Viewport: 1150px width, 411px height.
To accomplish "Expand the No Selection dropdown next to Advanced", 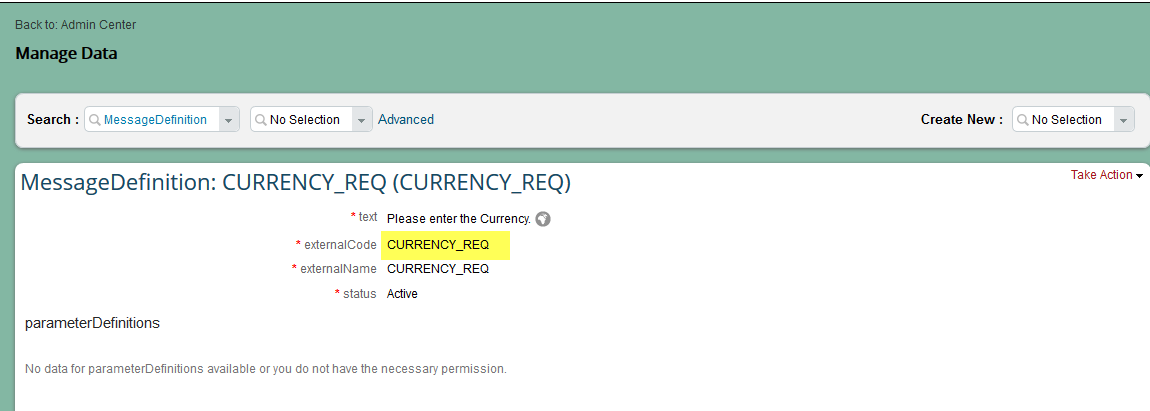I will 362,120.
